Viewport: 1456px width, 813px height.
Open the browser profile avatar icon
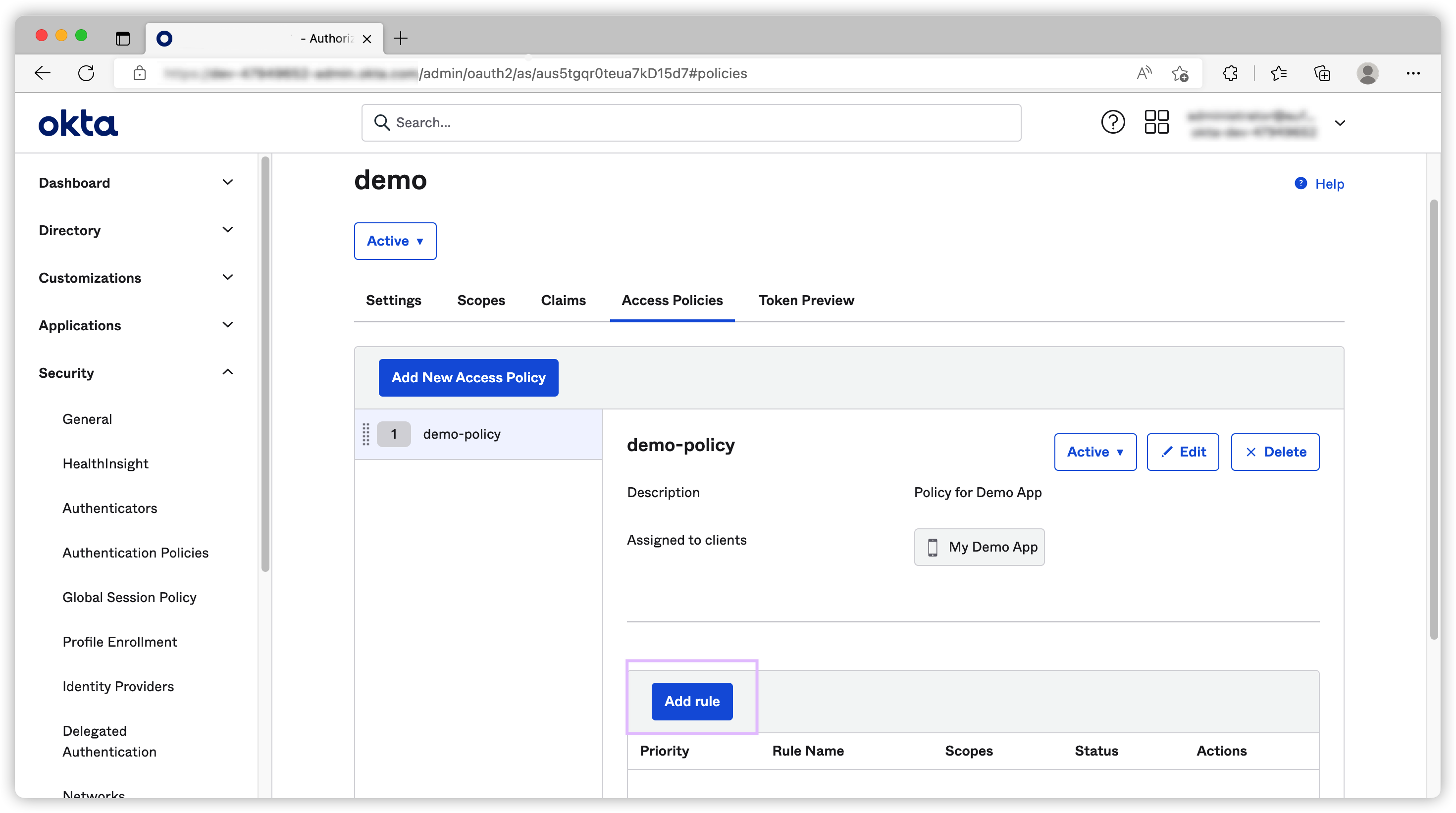point(1367,73)
